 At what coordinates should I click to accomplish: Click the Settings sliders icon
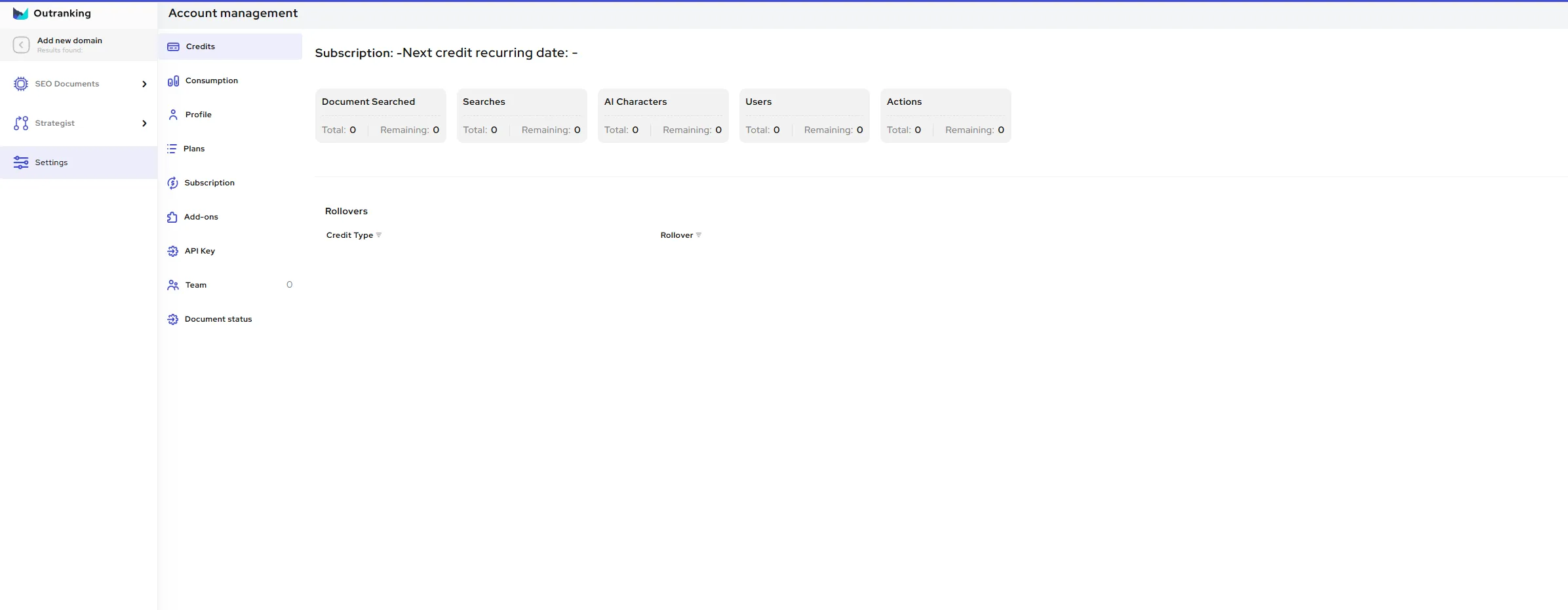click(x=22, y=162)
